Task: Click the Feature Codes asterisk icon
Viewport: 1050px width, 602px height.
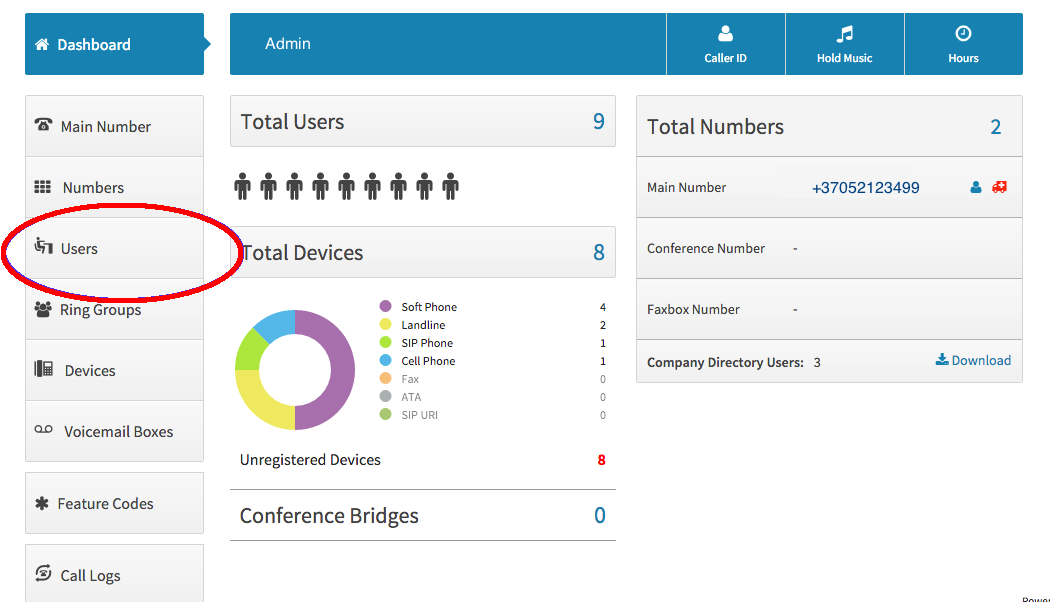Action: tap(42, 504)
